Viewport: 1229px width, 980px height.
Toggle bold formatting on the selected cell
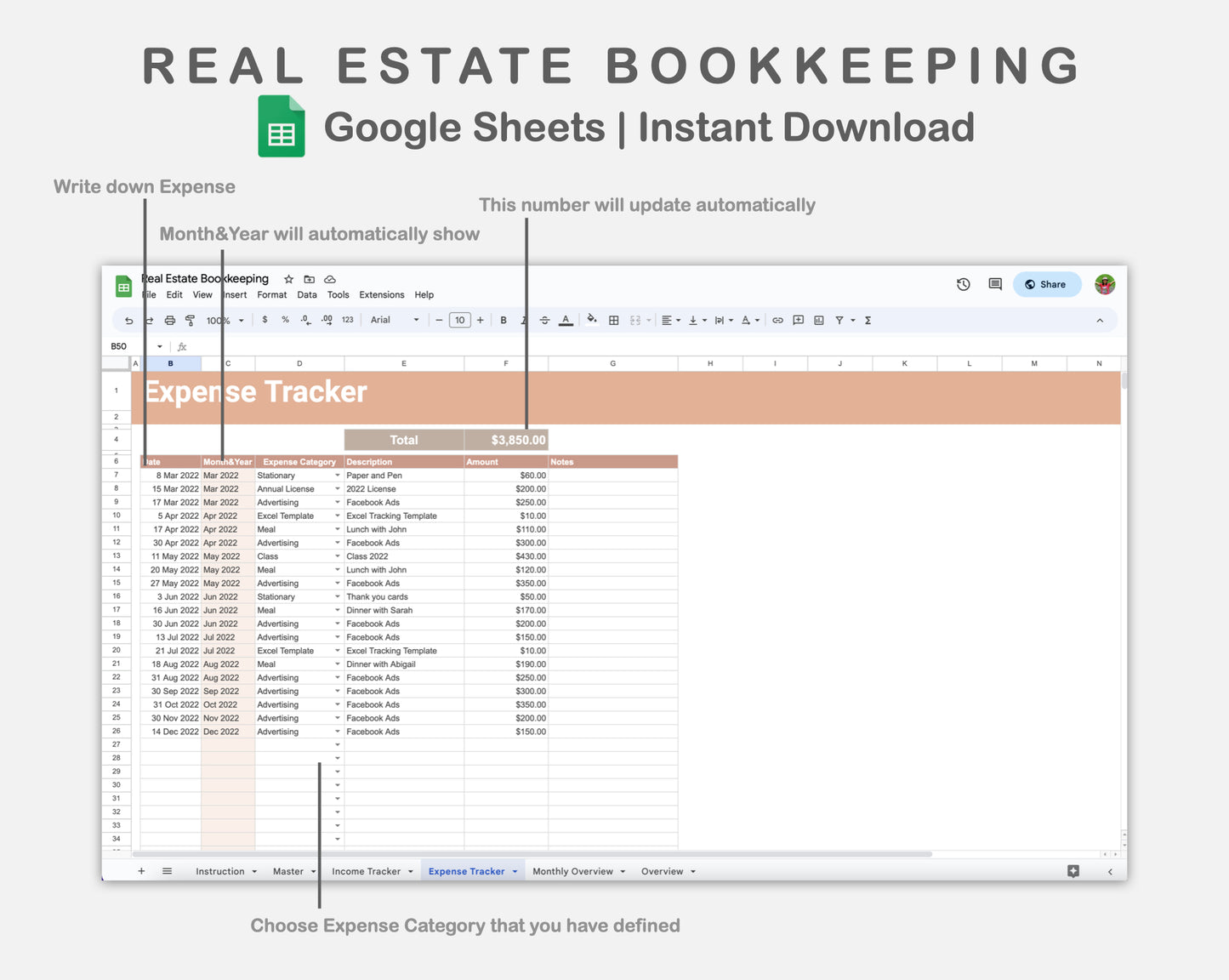tap(503, 320)
